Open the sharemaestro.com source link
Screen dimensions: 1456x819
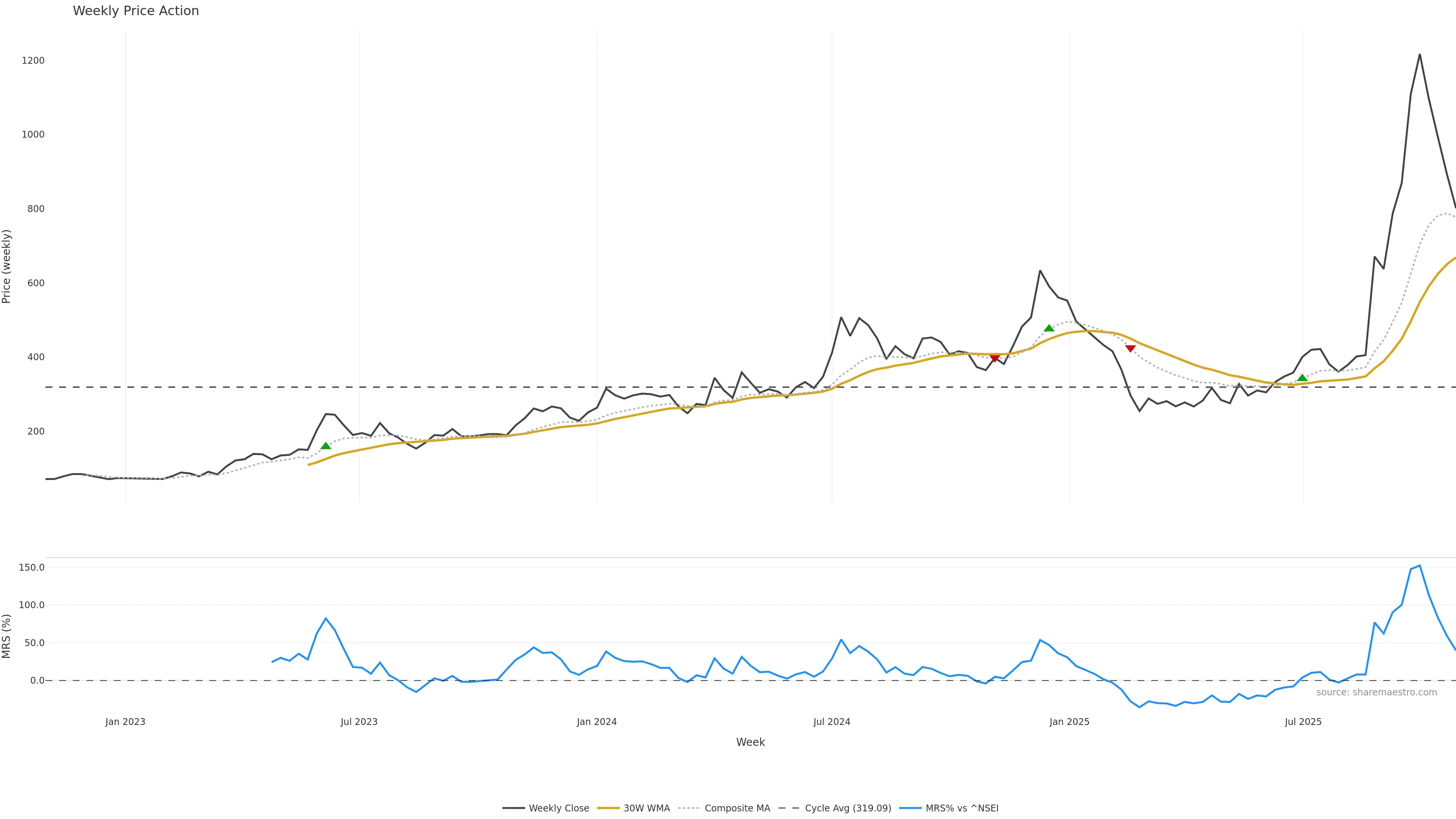[1376, 692]
